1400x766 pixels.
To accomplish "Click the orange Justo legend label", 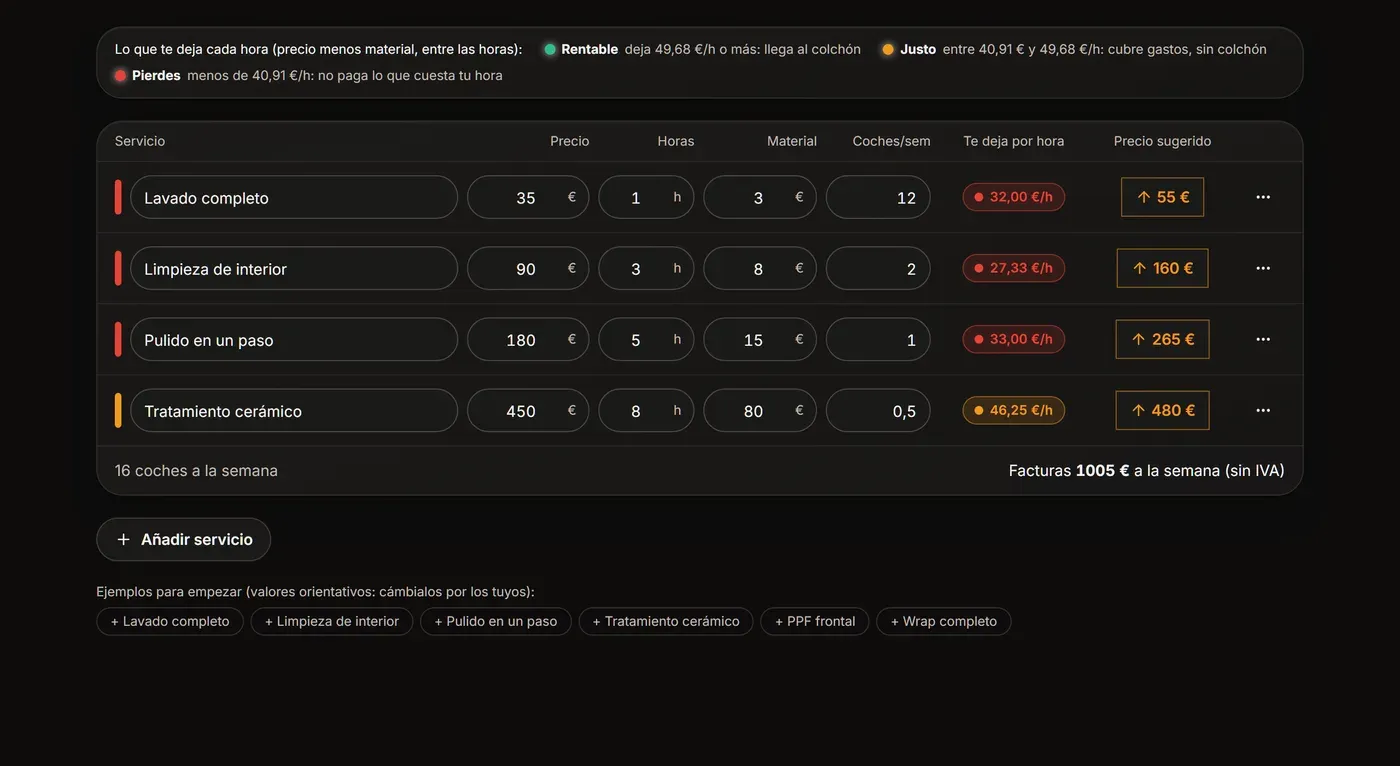I will (x=918, y=49).
